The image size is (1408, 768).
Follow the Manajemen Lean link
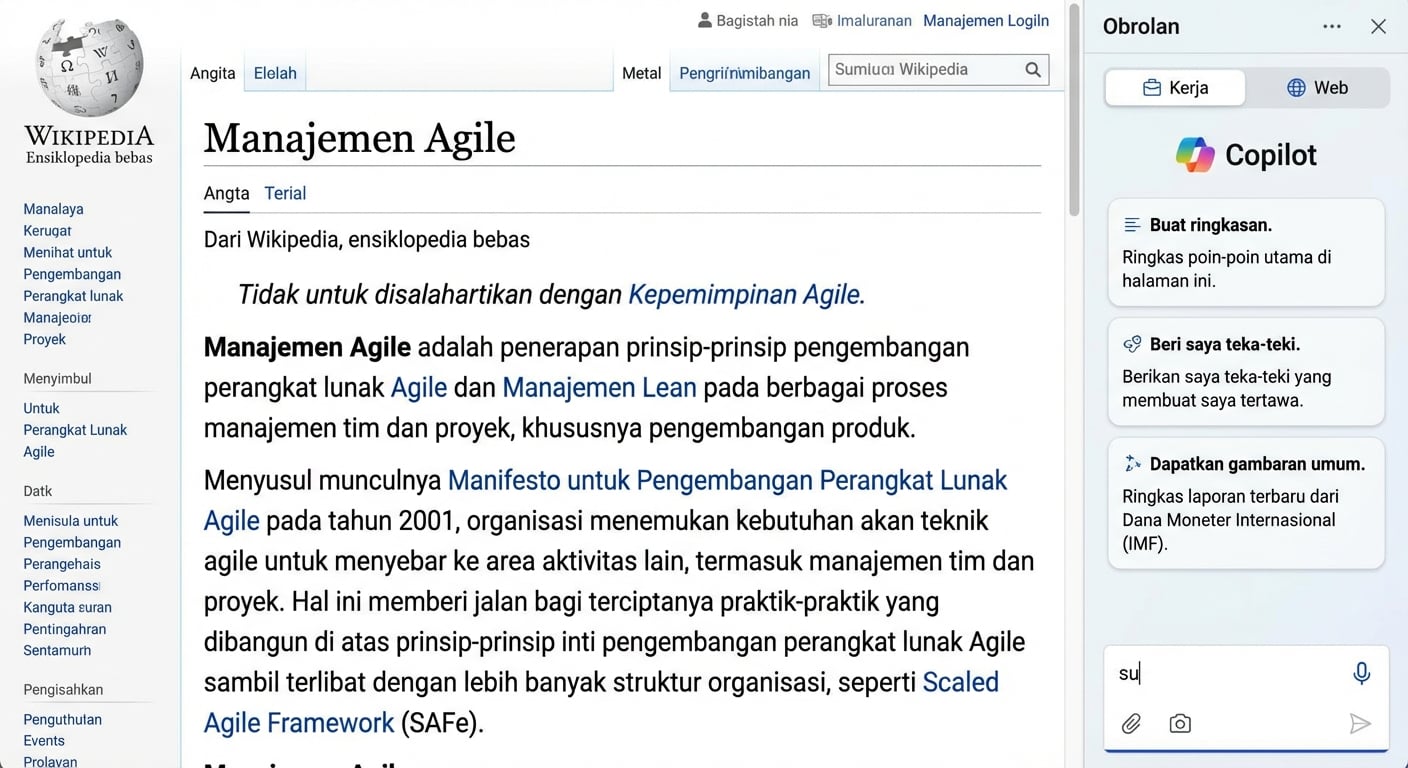tap(599, 387)
